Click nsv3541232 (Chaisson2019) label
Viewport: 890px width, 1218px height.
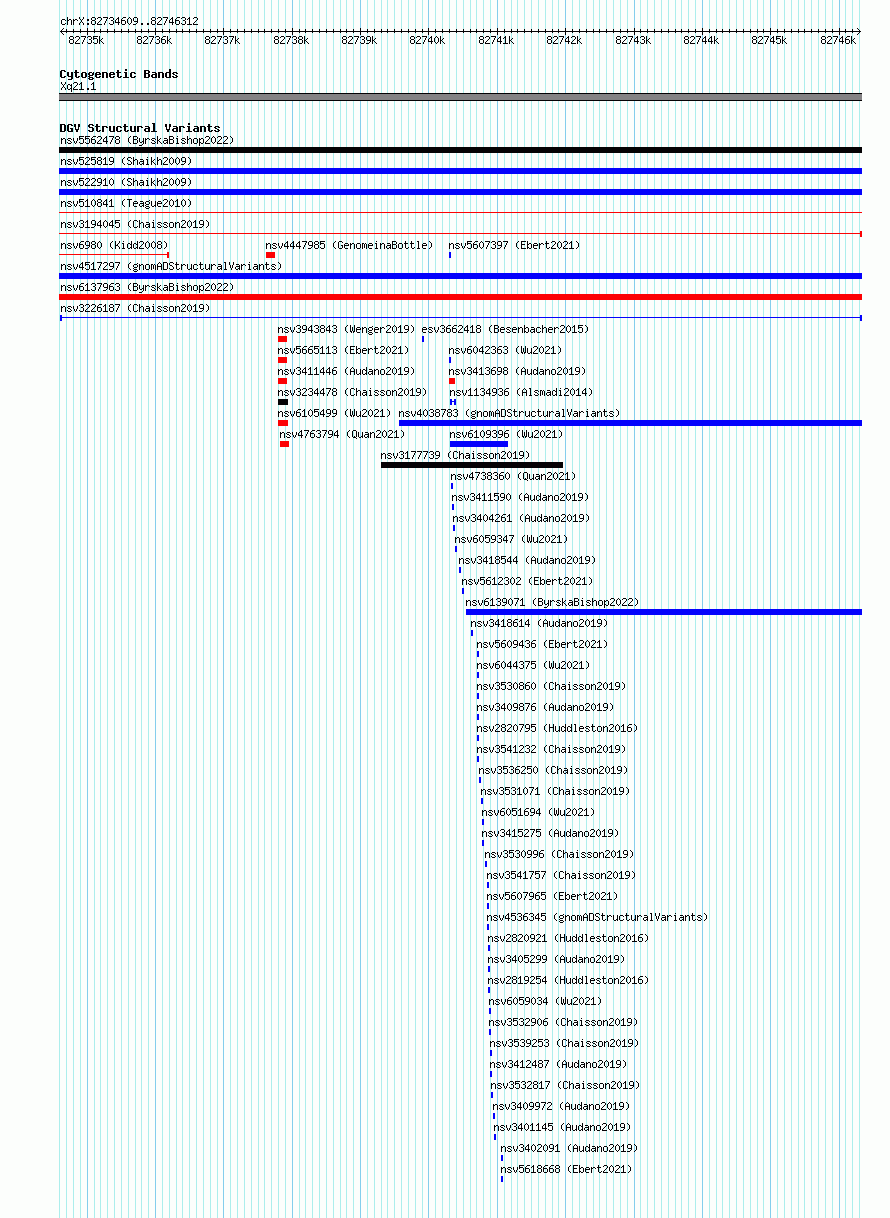[x=552, y=749]
